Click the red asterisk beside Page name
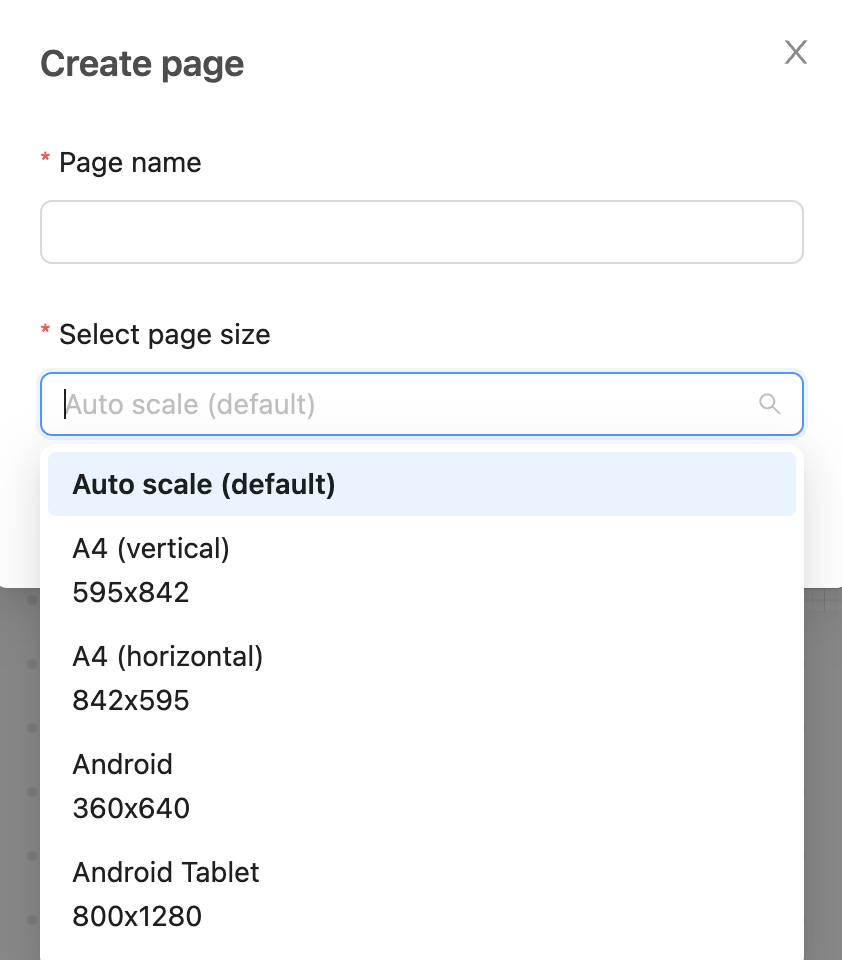 coord(45,160)
